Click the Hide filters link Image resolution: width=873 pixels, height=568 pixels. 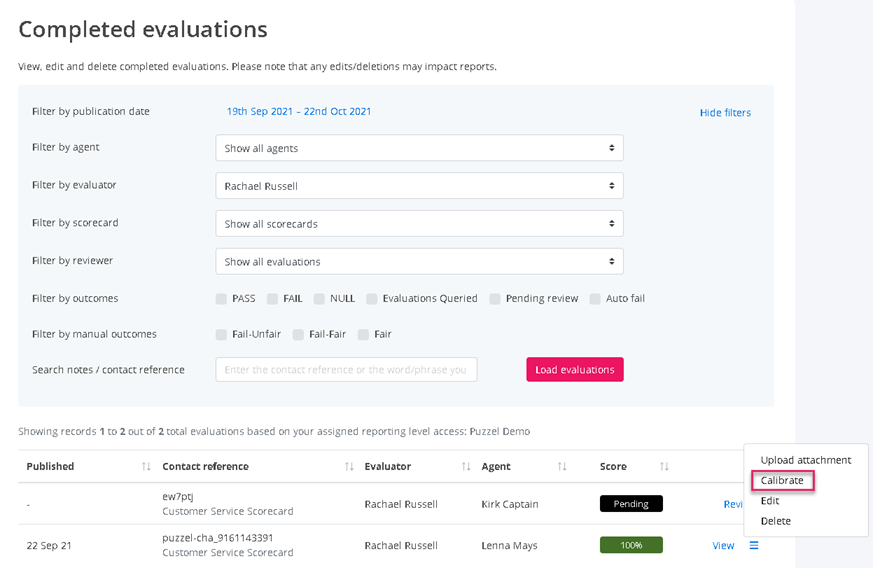[725, 113]
